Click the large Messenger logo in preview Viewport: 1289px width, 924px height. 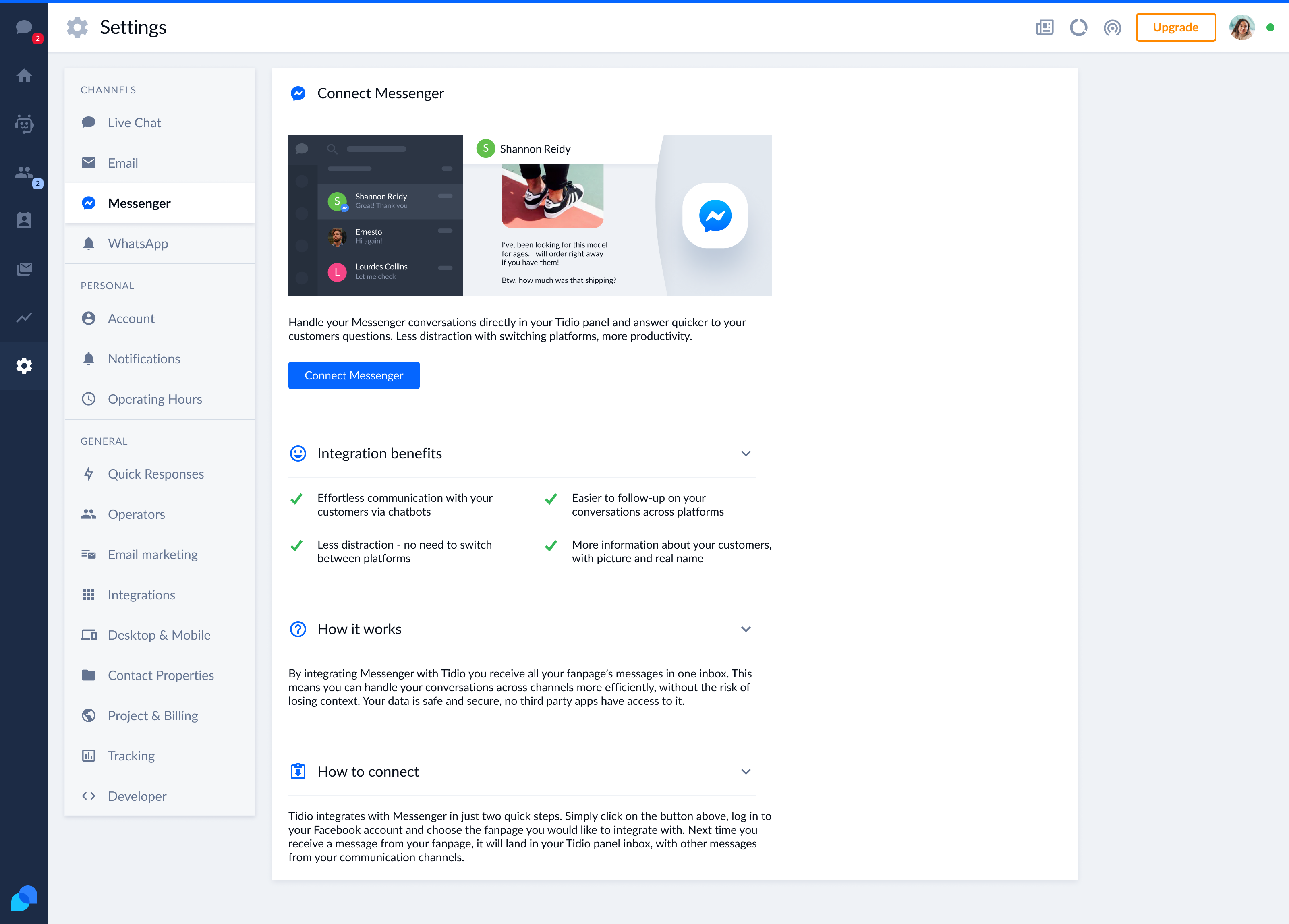coord(715,215)
